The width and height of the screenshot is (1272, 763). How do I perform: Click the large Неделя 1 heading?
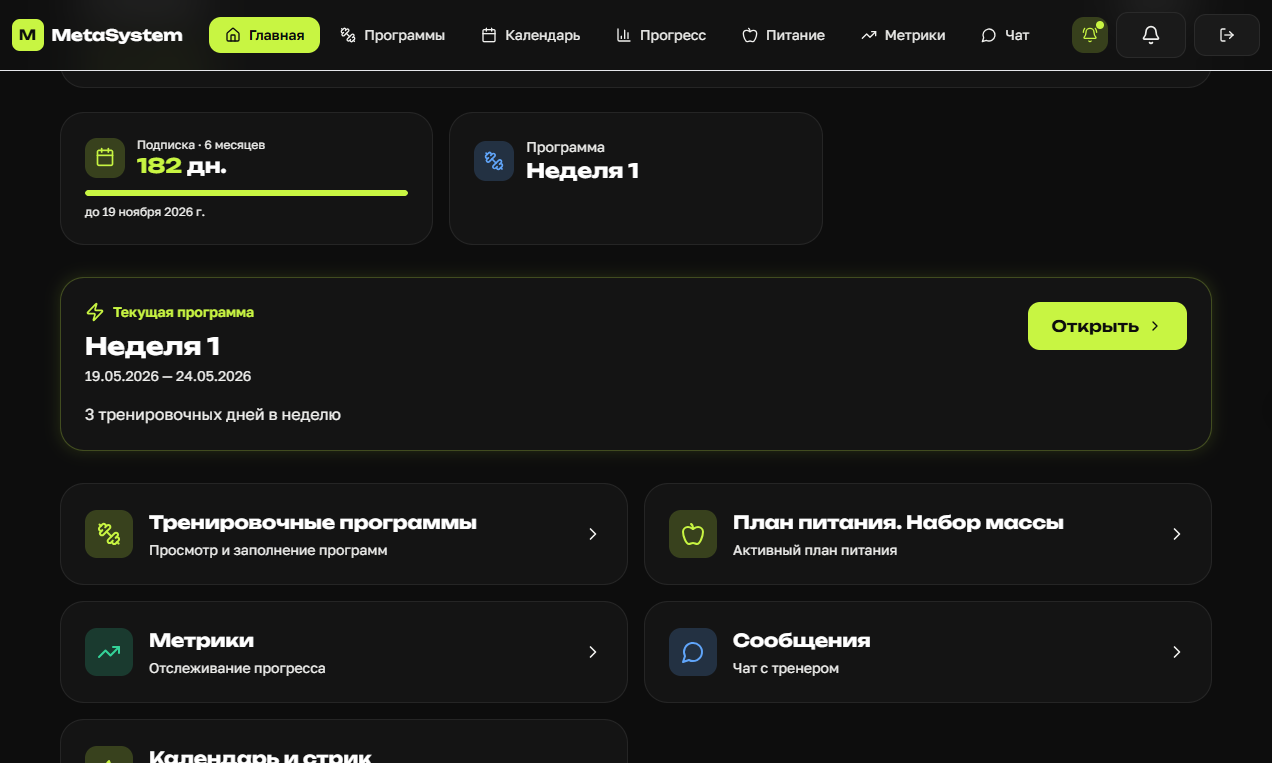[x=152, y=346]
